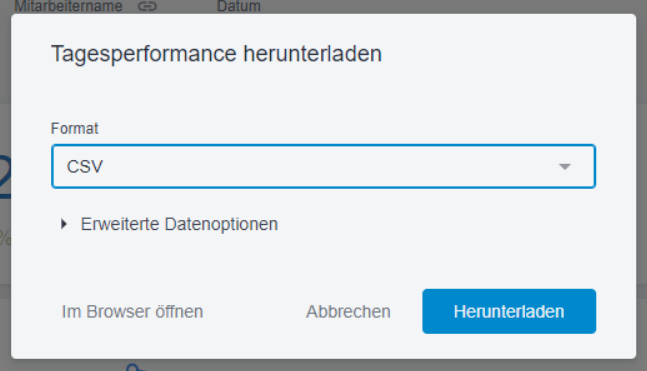The image size is (647, 371).
Task: Click the Mitarbeitername column header behind the dialog
Action: [x=68, y=6]
